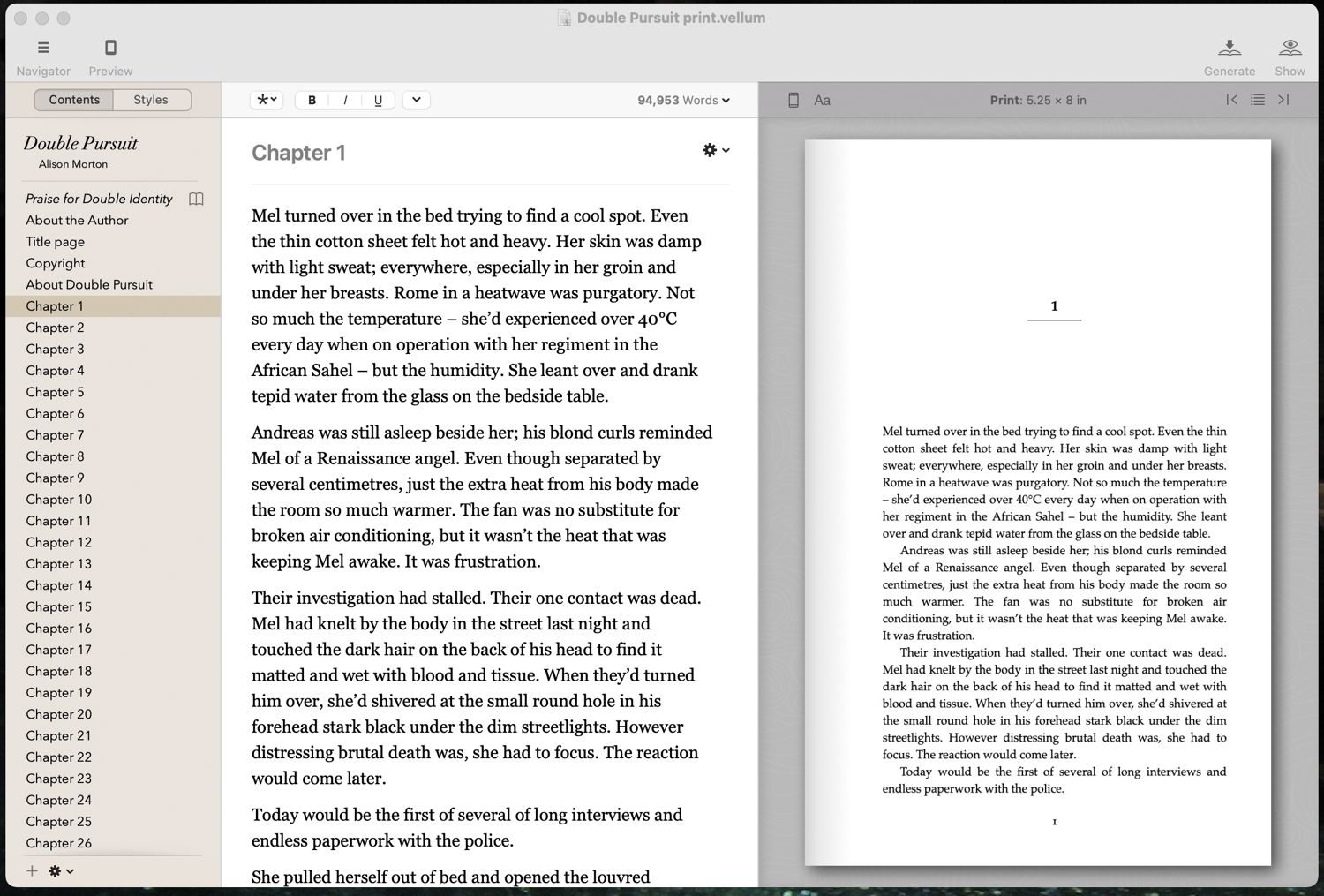Screen dimensions: 1324x896
Task: Add a new element with plus button
Action: pyautogui.click(x=32, y=871)
